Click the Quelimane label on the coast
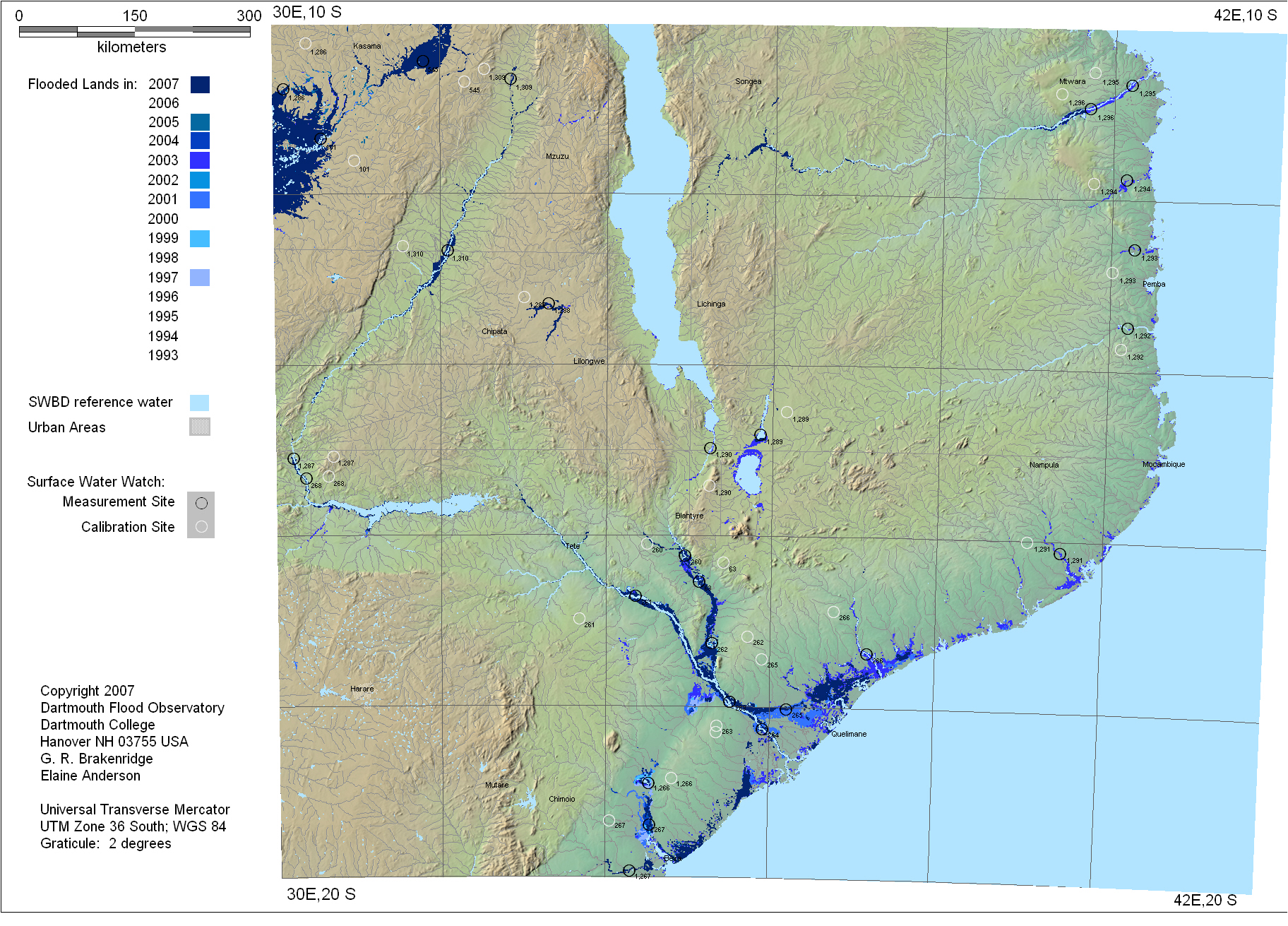 click(x=848, y=734)
